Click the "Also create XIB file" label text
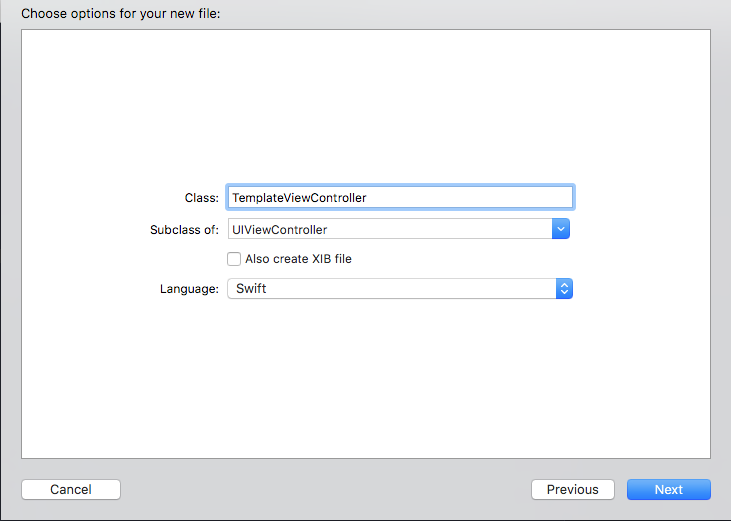 [x=298, y=259]
